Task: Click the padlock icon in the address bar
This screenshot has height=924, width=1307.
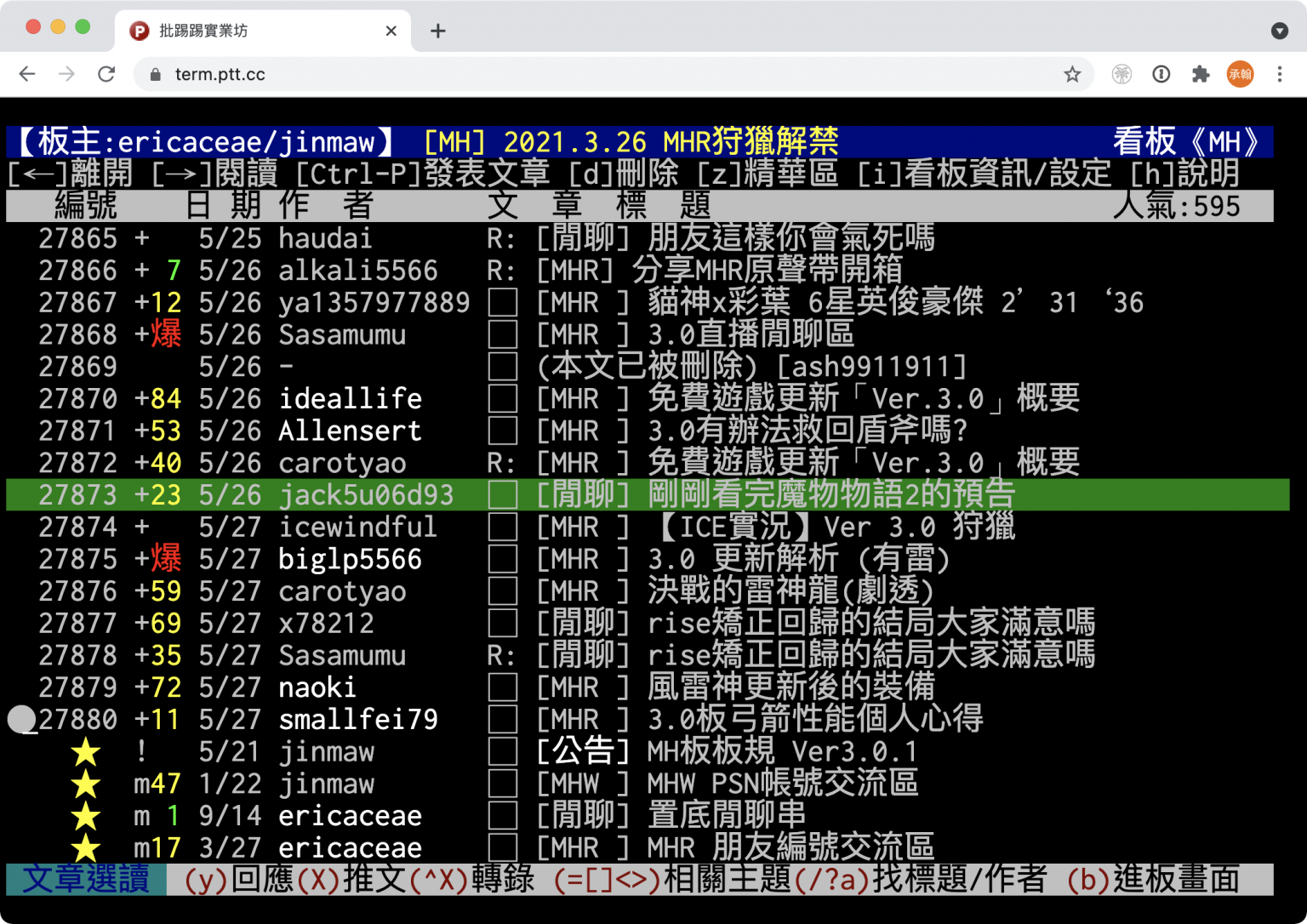Action: (154, 74)
